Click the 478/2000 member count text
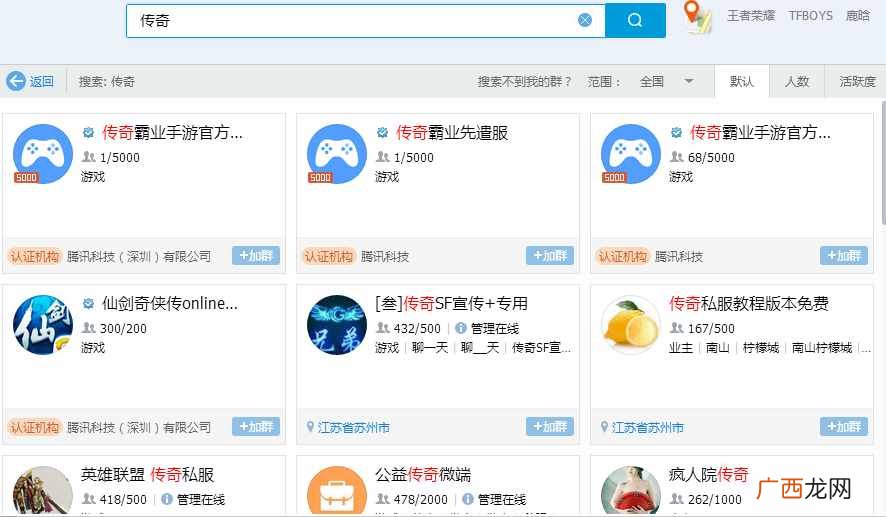The width and height of the screenshot is (886, 517). click(420, 499)
